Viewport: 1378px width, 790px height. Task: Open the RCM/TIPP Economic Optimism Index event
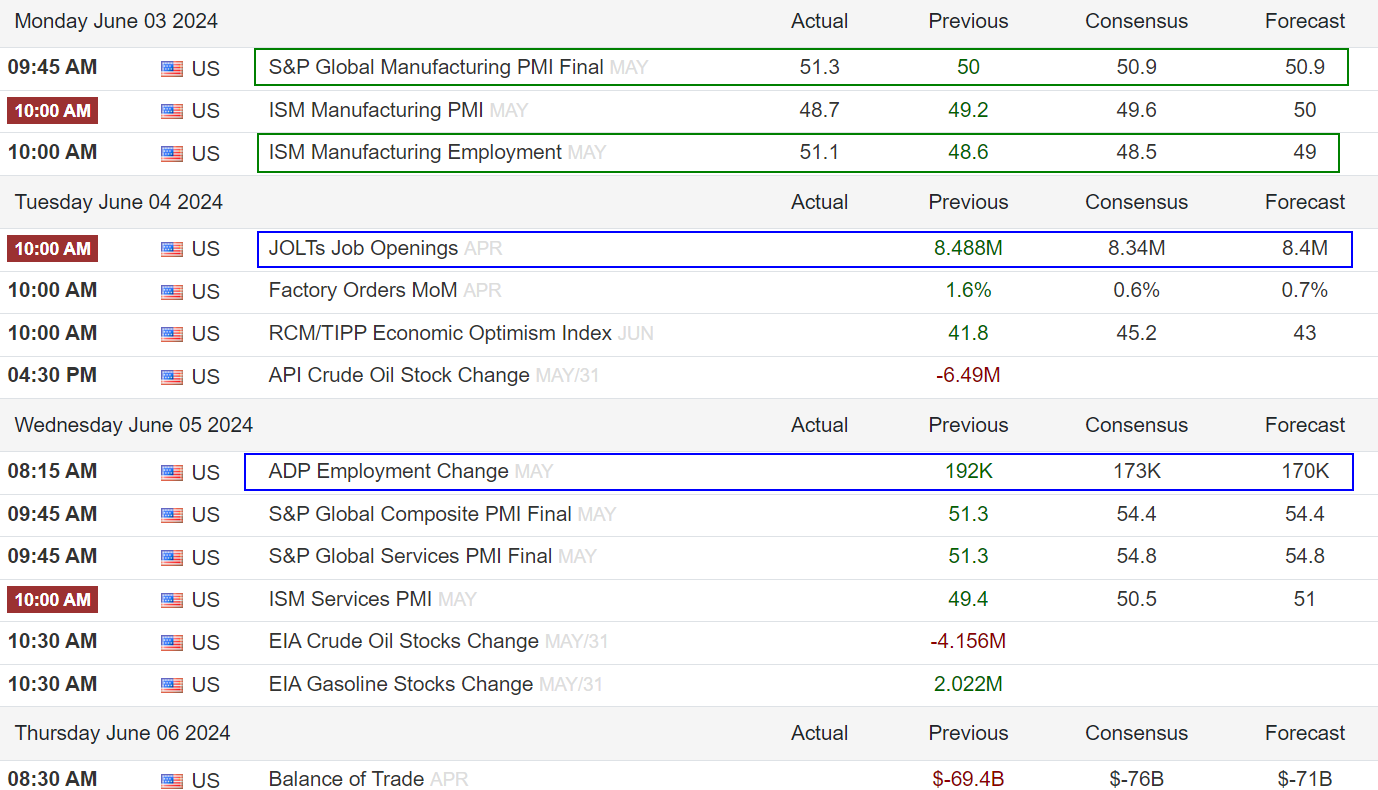[440, 333]
